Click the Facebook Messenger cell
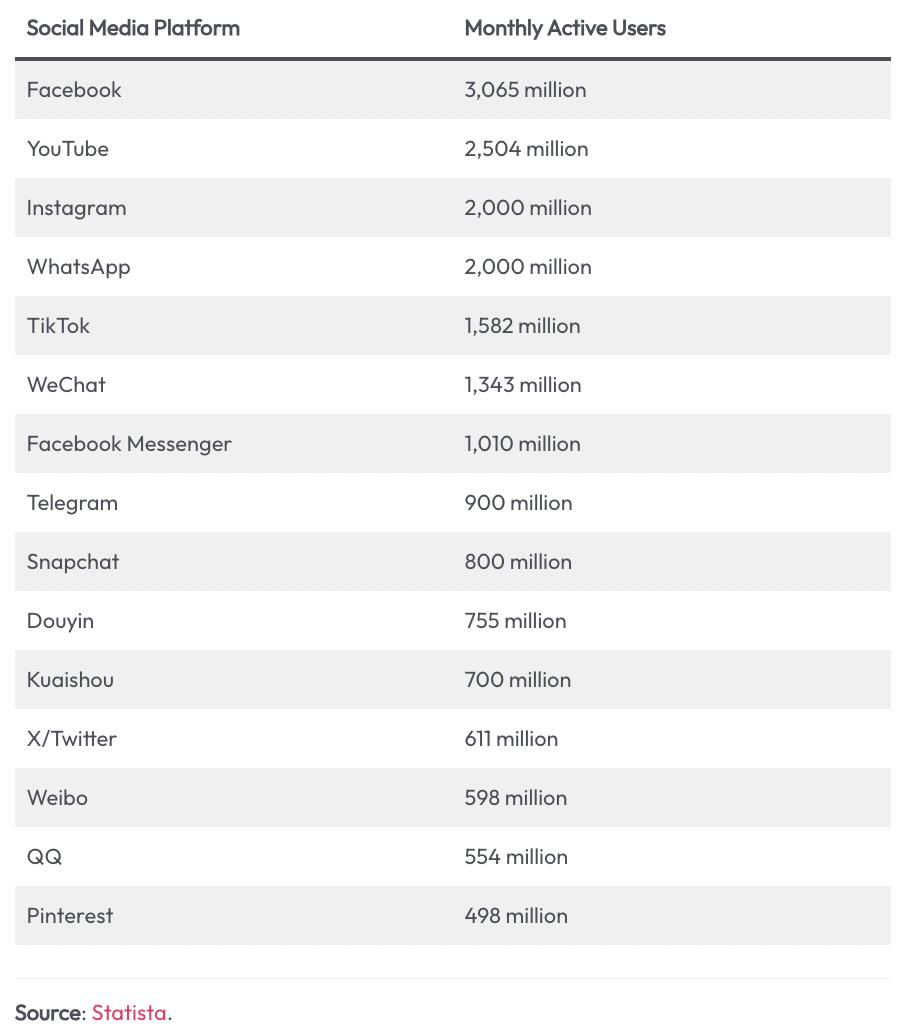Image resolution: width=912 pixels, height=1030 pixels. tap(129, 444)
